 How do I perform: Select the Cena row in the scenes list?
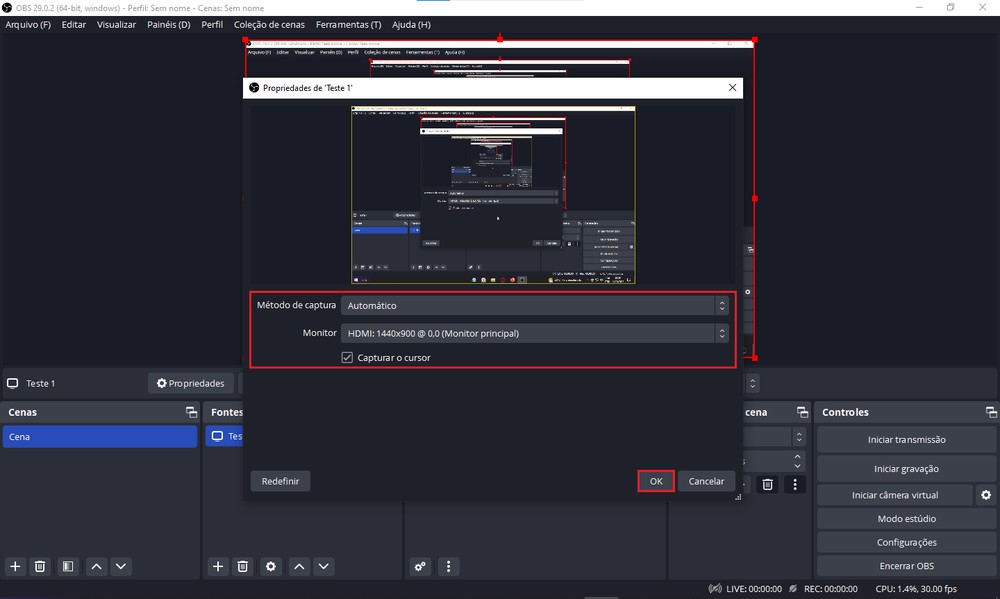100,437
